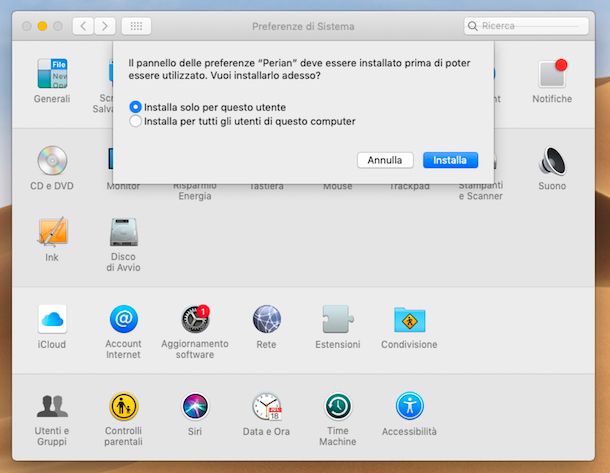The image size is (610, 473).
Task: Select Installa solo per questo utente
Action: pos(135,107)
